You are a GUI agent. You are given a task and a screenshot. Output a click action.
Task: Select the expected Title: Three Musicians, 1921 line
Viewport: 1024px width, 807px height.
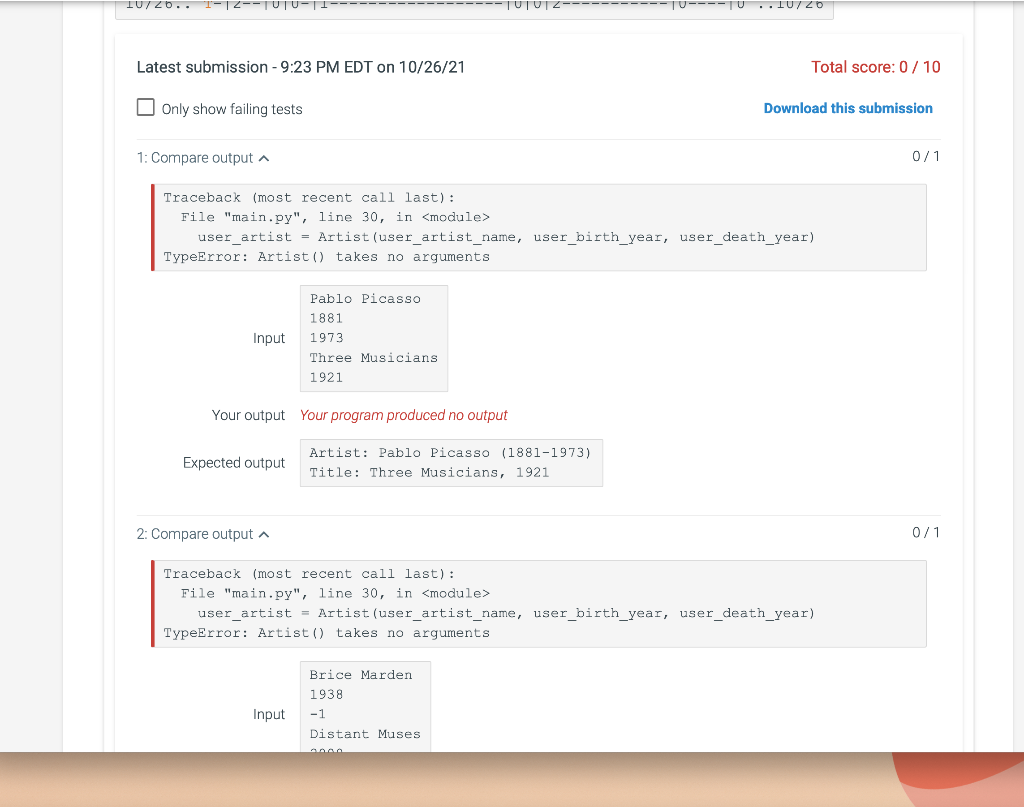429,473
